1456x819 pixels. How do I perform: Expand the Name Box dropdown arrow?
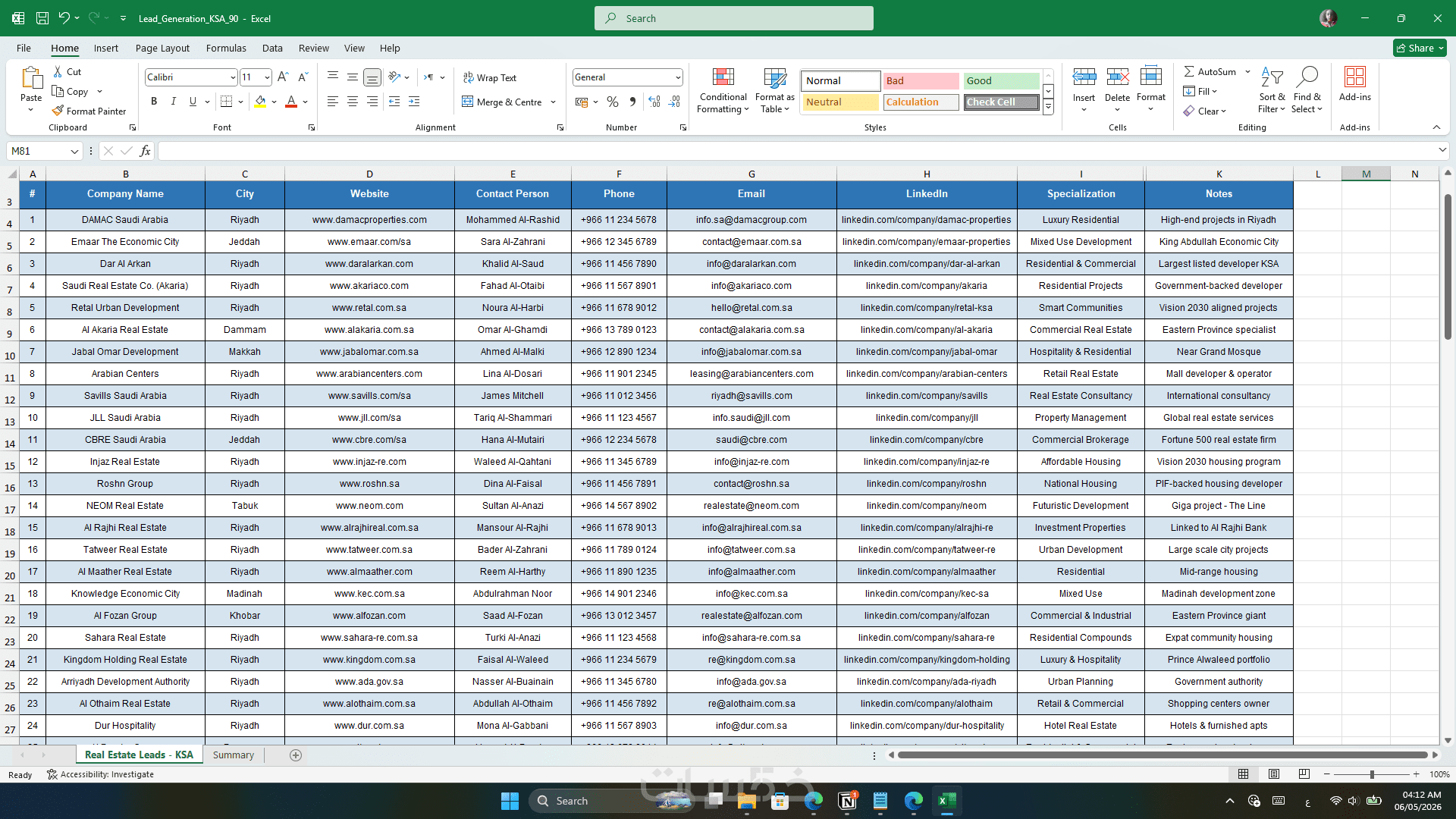(74, 152)
